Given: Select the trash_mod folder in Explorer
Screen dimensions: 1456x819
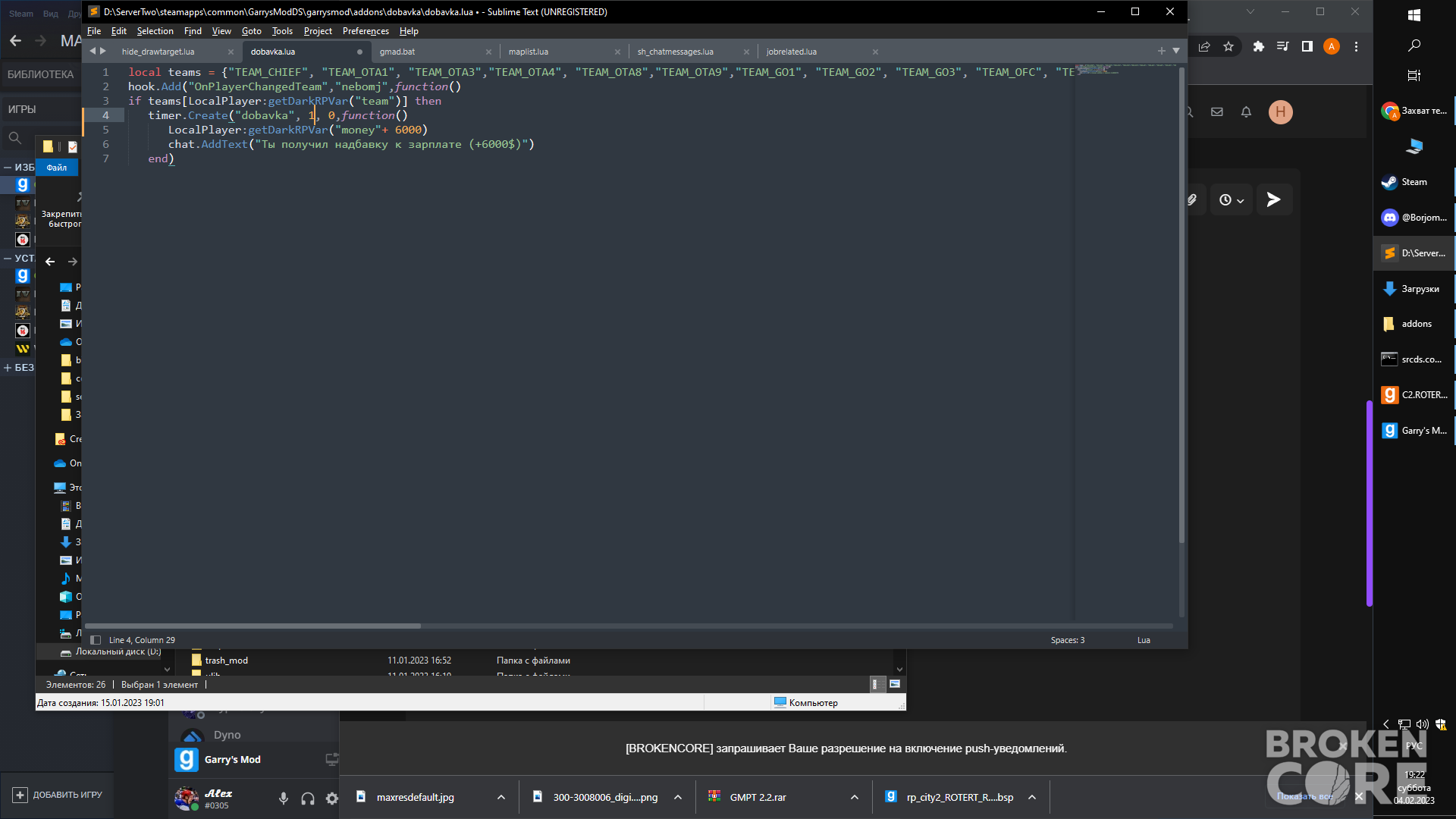Looking at the screenshot, I should tap(226, 661).
